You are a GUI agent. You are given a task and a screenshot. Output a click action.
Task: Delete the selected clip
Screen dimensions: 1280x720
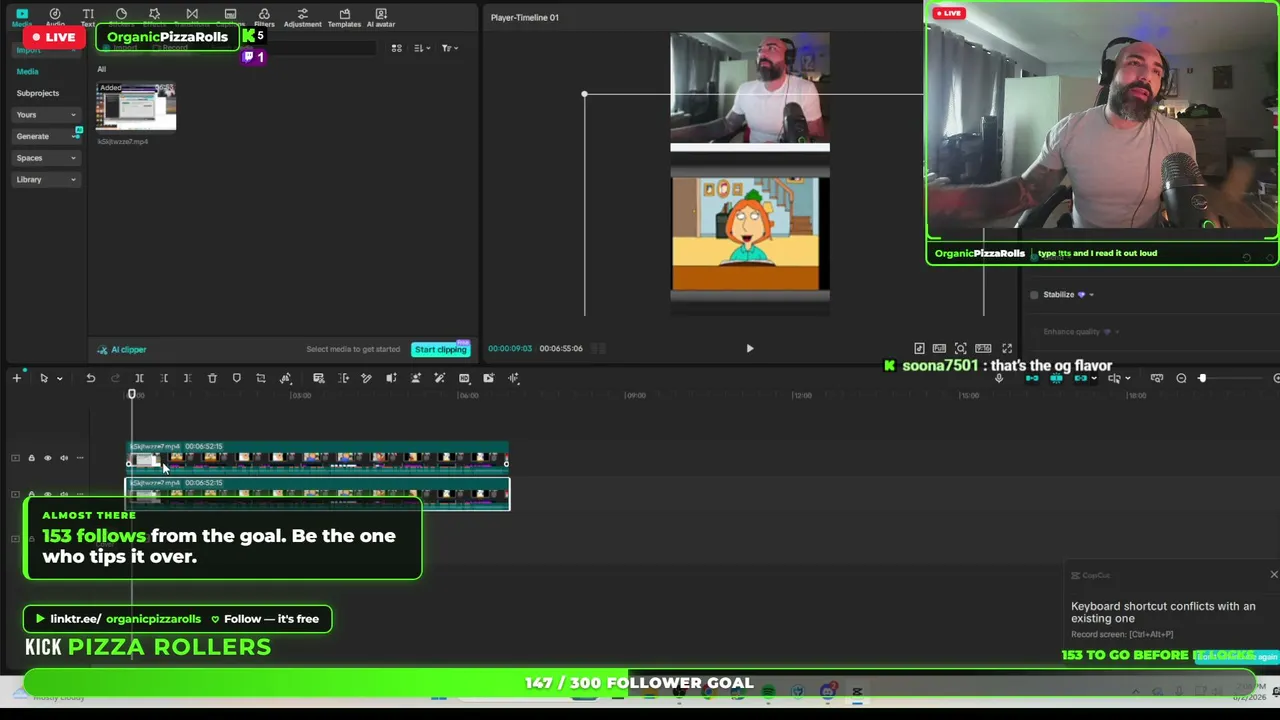pyautogui.click(x=212, y=378)
